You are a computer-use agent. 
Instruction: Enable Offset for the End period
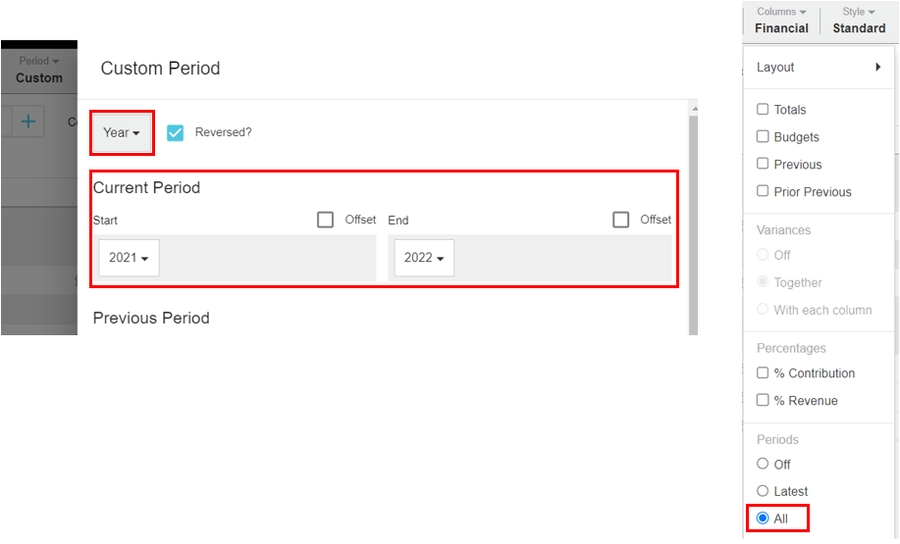coord(621,220)
